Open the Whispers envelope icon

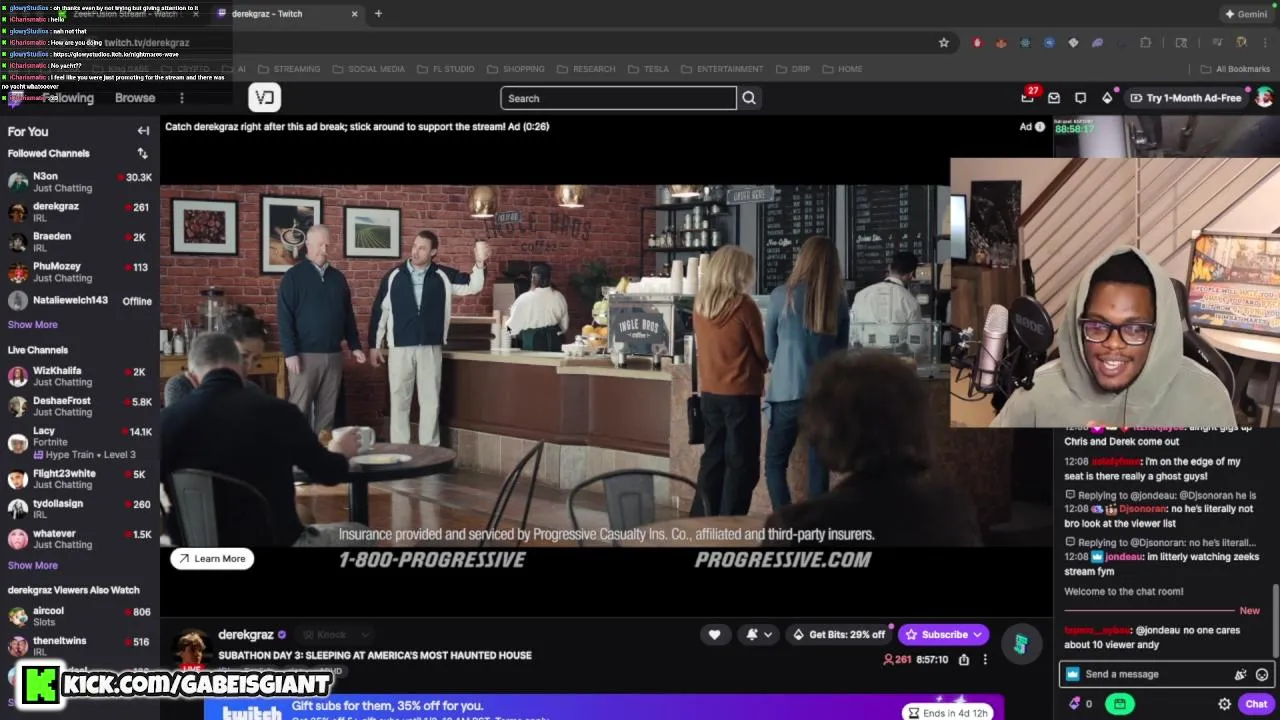[1054, 98]
